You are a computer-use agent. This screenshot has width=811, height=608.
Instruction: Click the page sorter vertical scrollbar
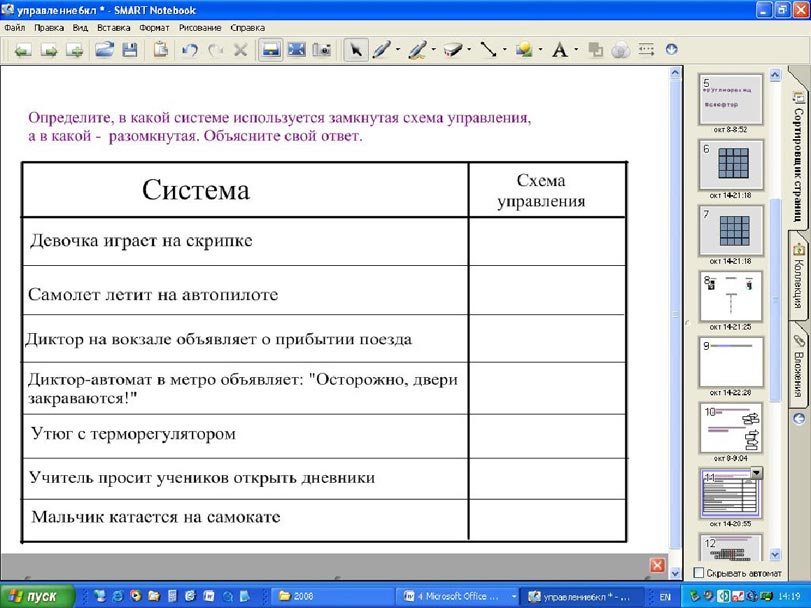tap(773, 300)
